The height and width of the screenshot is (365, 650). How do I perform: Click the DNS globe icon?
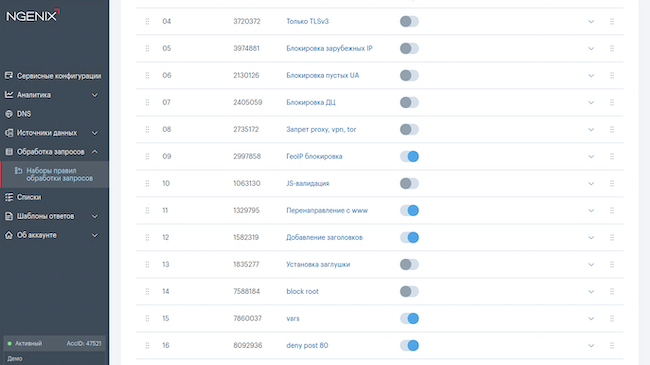click(9, 114)
